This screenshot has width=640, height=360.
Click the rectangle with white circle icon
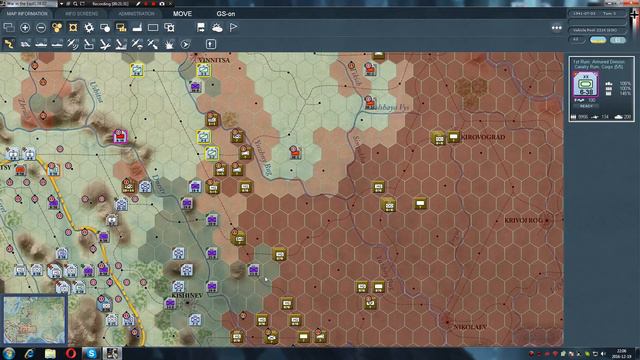pyautogui.click(x=105, y=28)
